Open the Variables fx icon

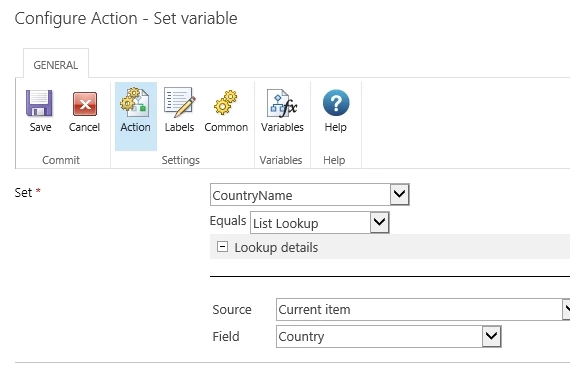[282, 103]
